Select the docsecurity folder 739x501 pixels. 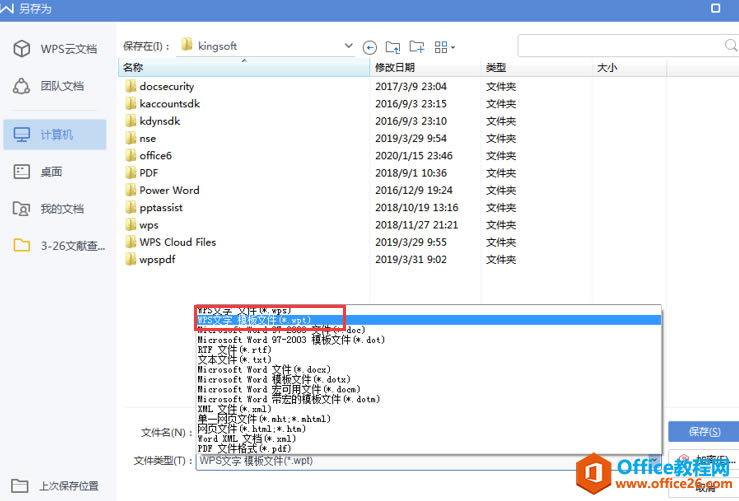(x=160, y=86)
